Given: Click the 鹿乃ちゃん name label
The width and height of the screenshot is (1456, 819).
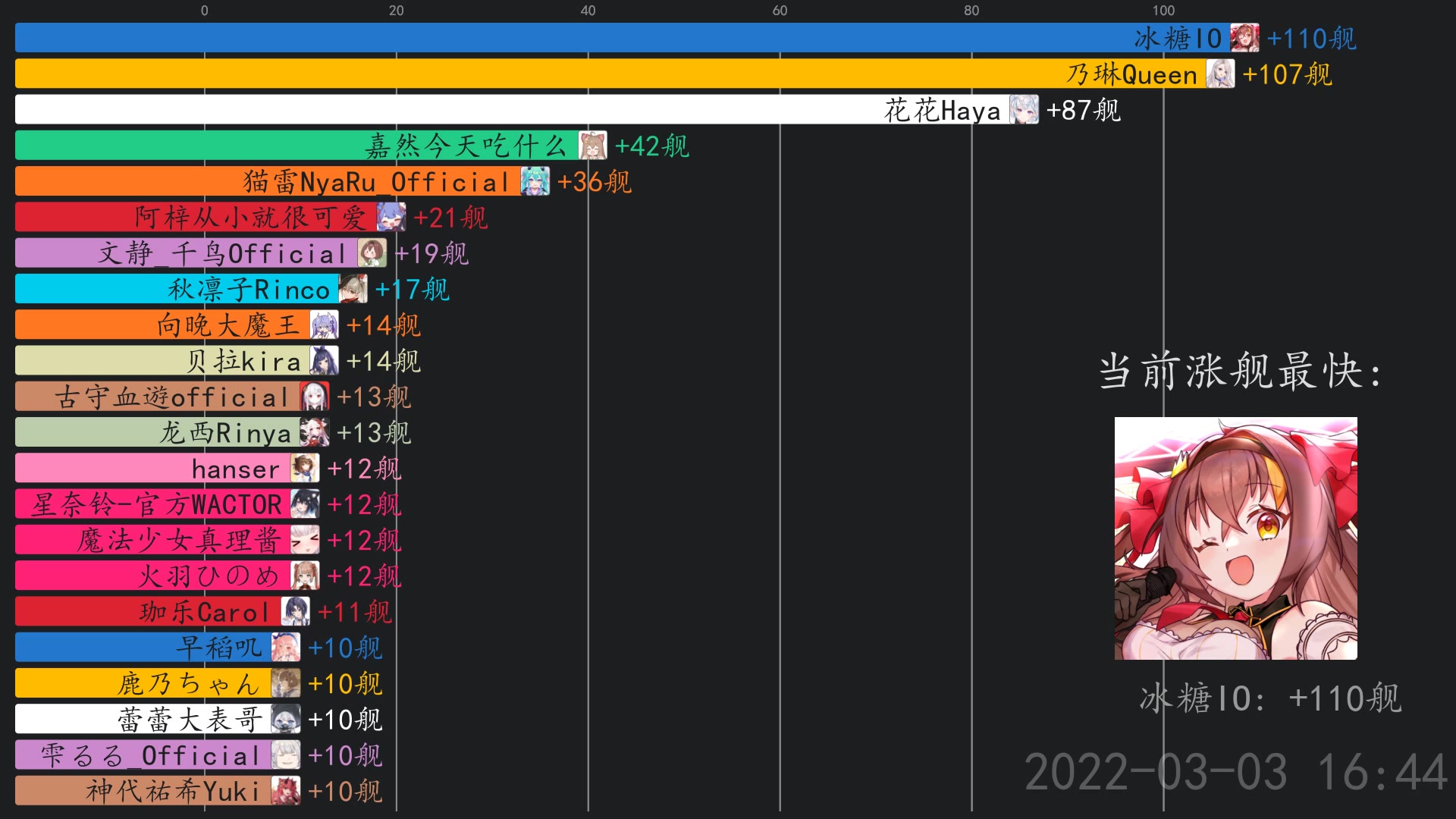Looking at the screenshot, I should 190,684.
